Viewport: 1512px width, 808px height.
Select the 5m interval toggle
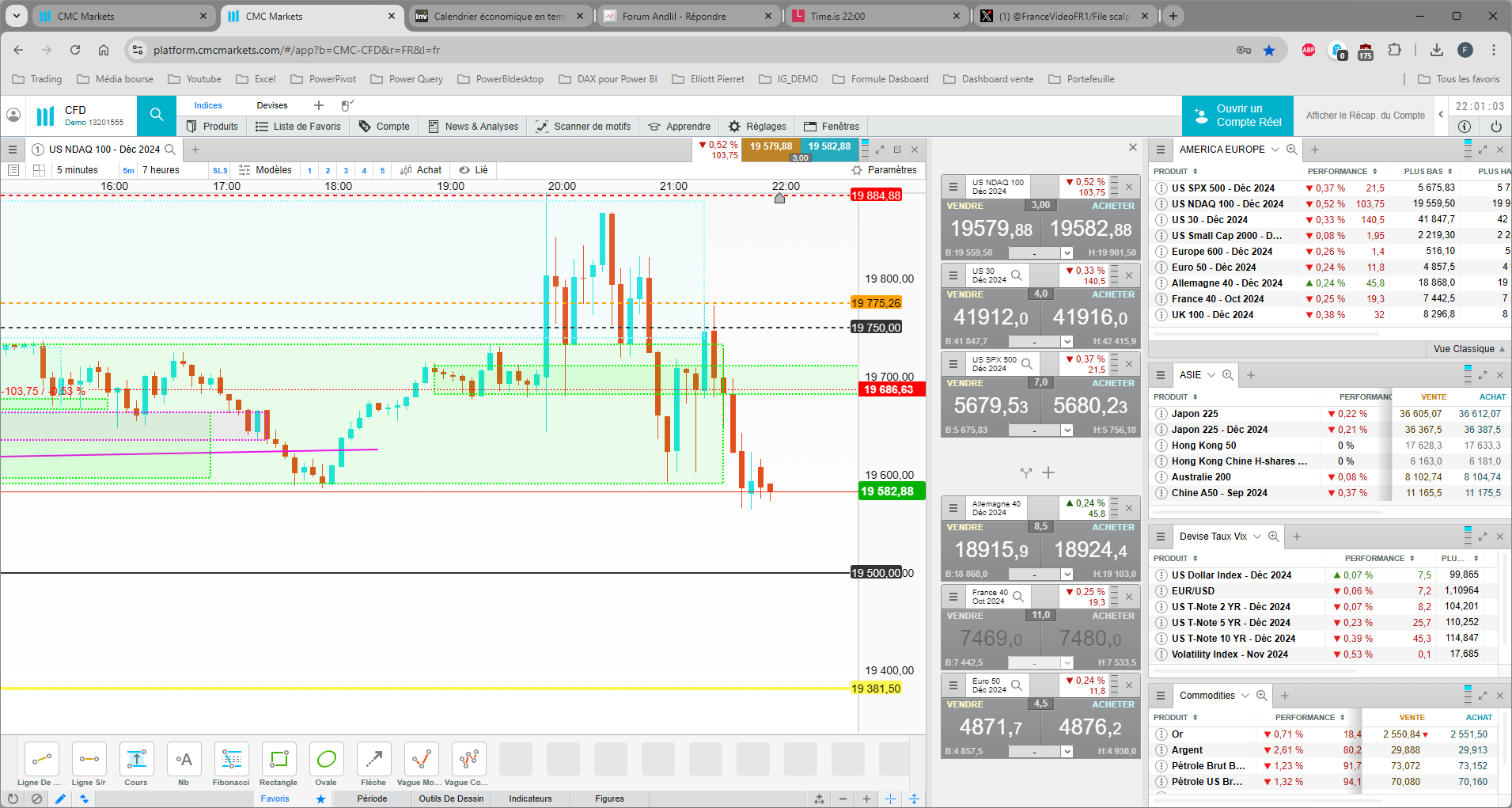(x=128, y=170)
